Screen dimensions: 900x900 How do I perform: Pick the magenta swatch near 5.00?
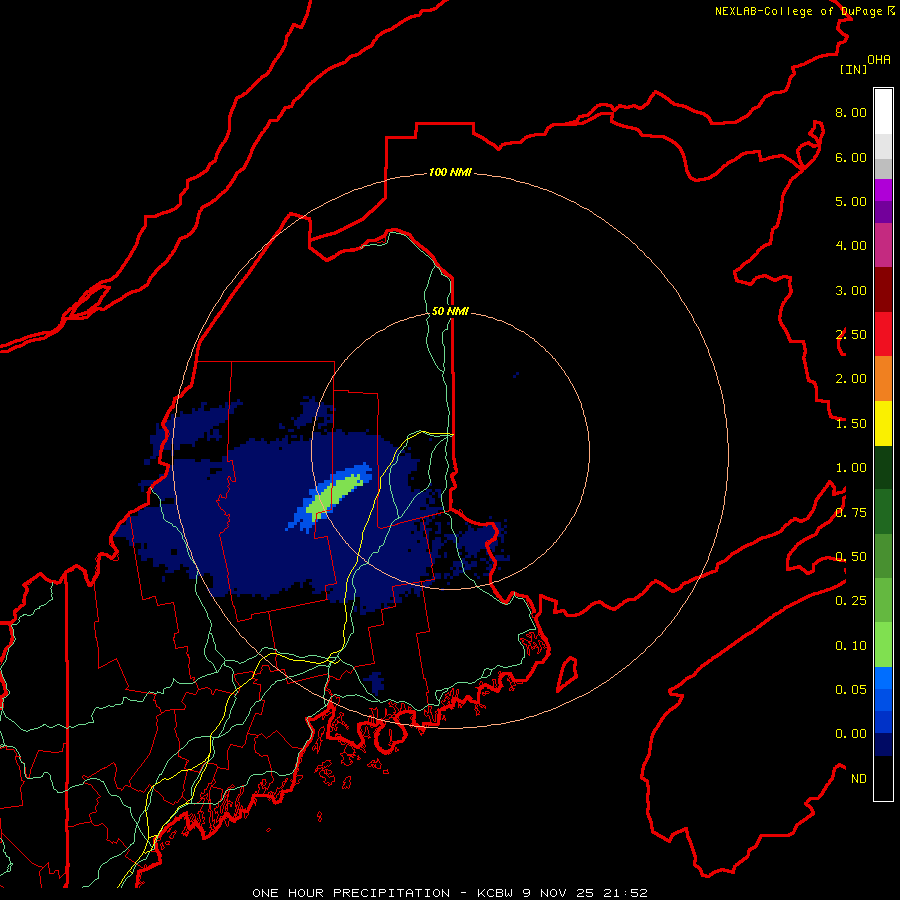click(x=883, y=190)
